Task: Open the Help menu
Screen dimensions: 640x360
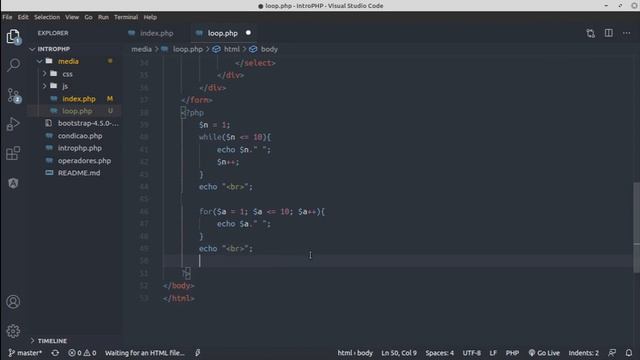Action: pyautogui.click(x=150, y=17)
